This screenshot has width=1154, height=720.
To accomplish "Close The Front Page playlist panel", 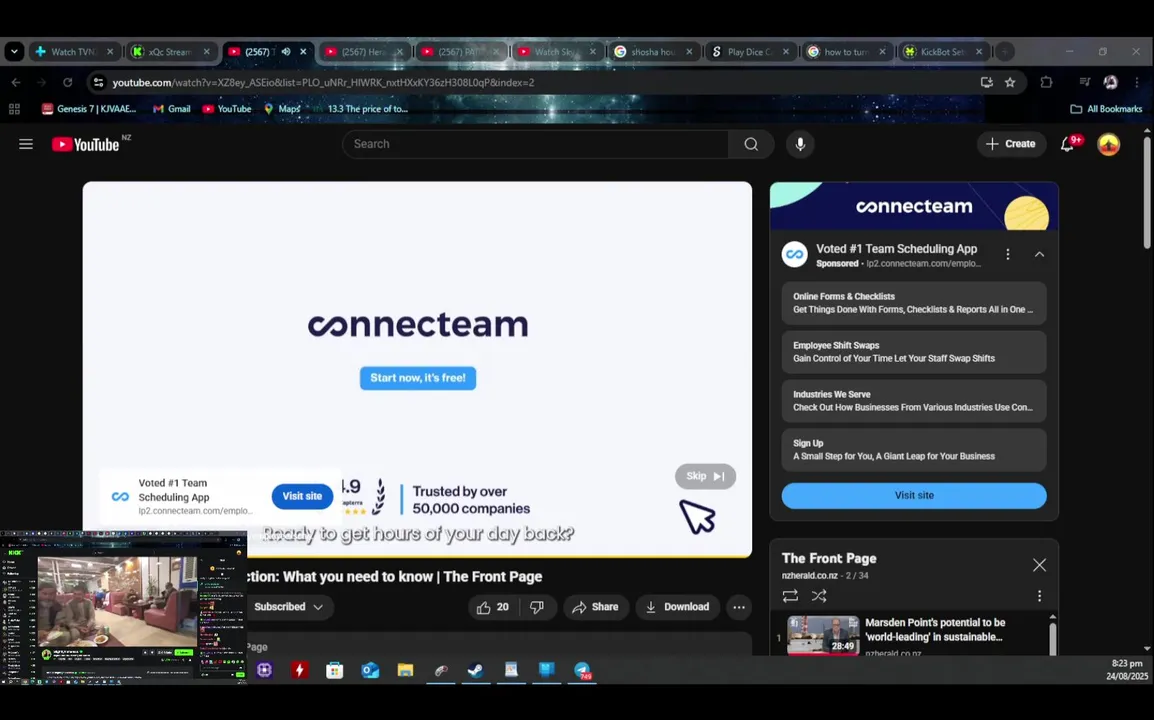I will [1039, 565].
